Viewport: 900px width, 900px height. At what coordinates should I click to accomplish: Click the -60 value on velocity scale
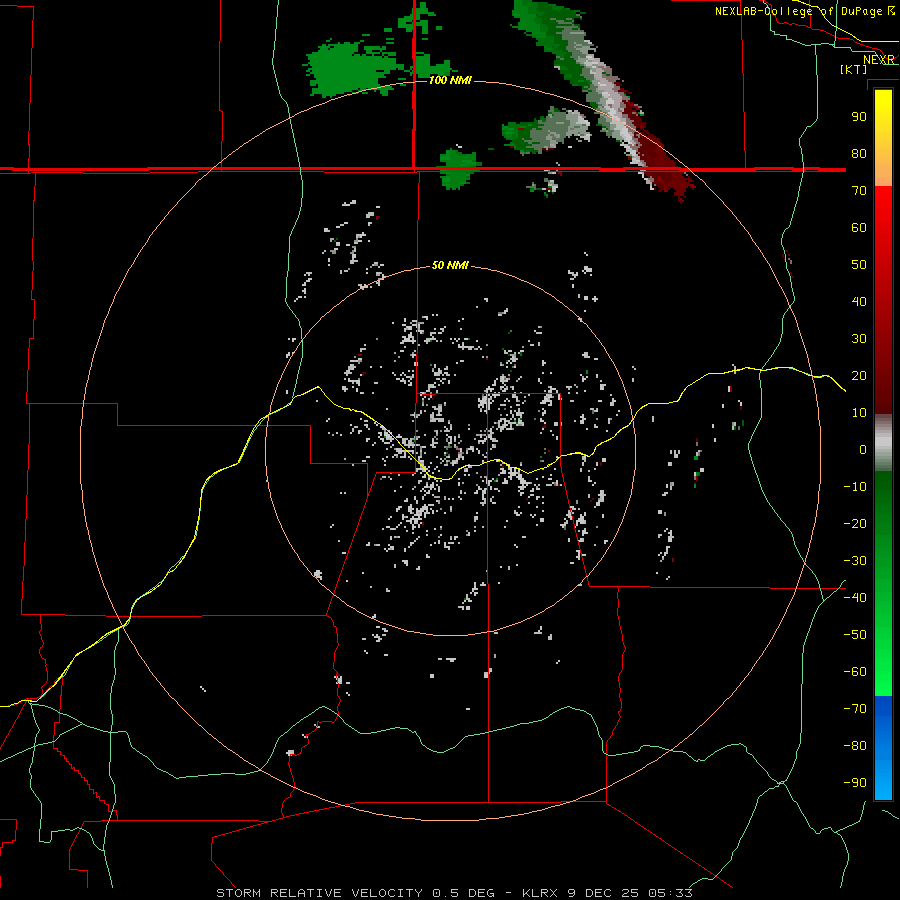pyautogui.click(x=855, y=672)
